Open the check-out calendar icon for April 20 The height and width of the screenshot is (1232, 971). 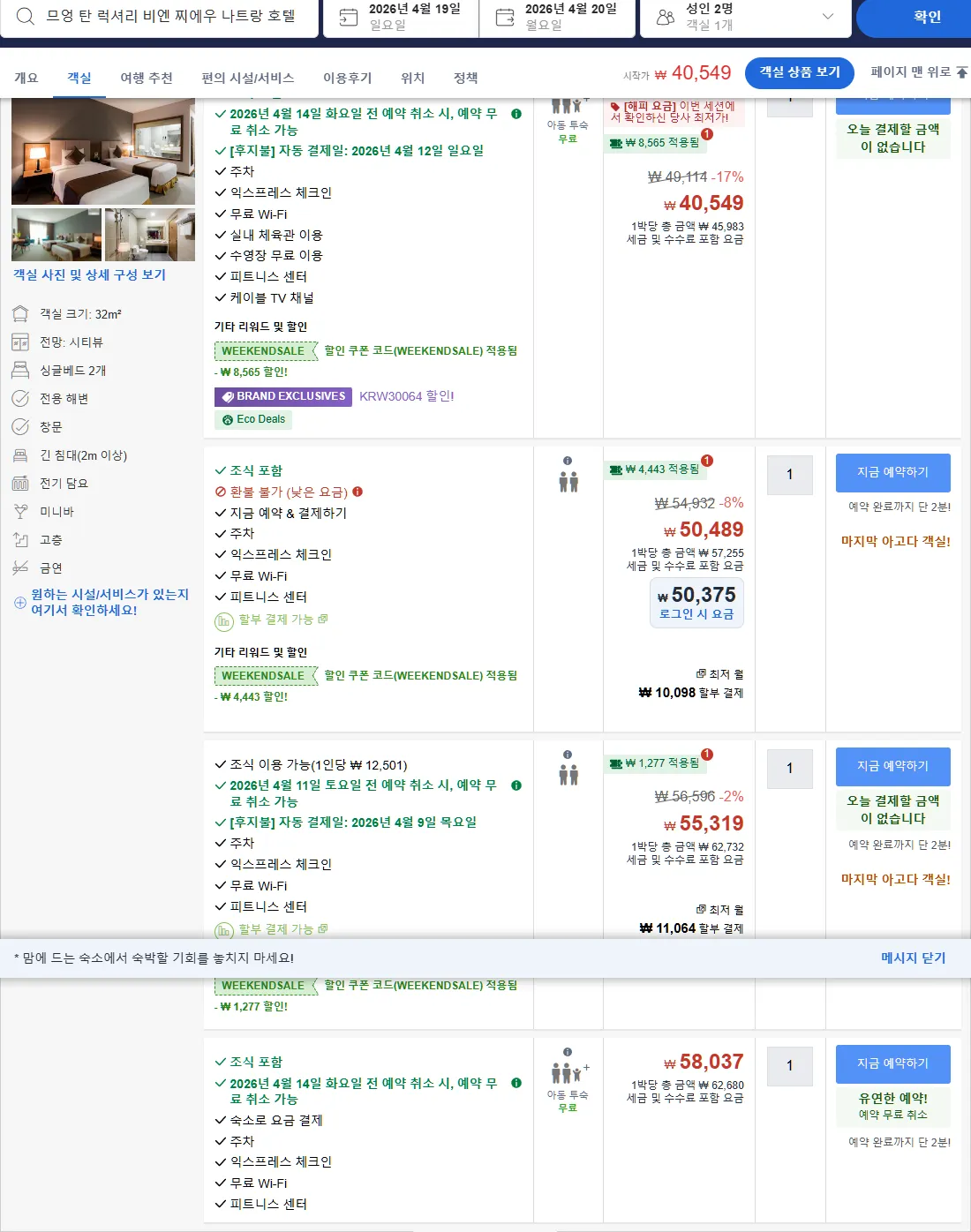pos(505,17)
